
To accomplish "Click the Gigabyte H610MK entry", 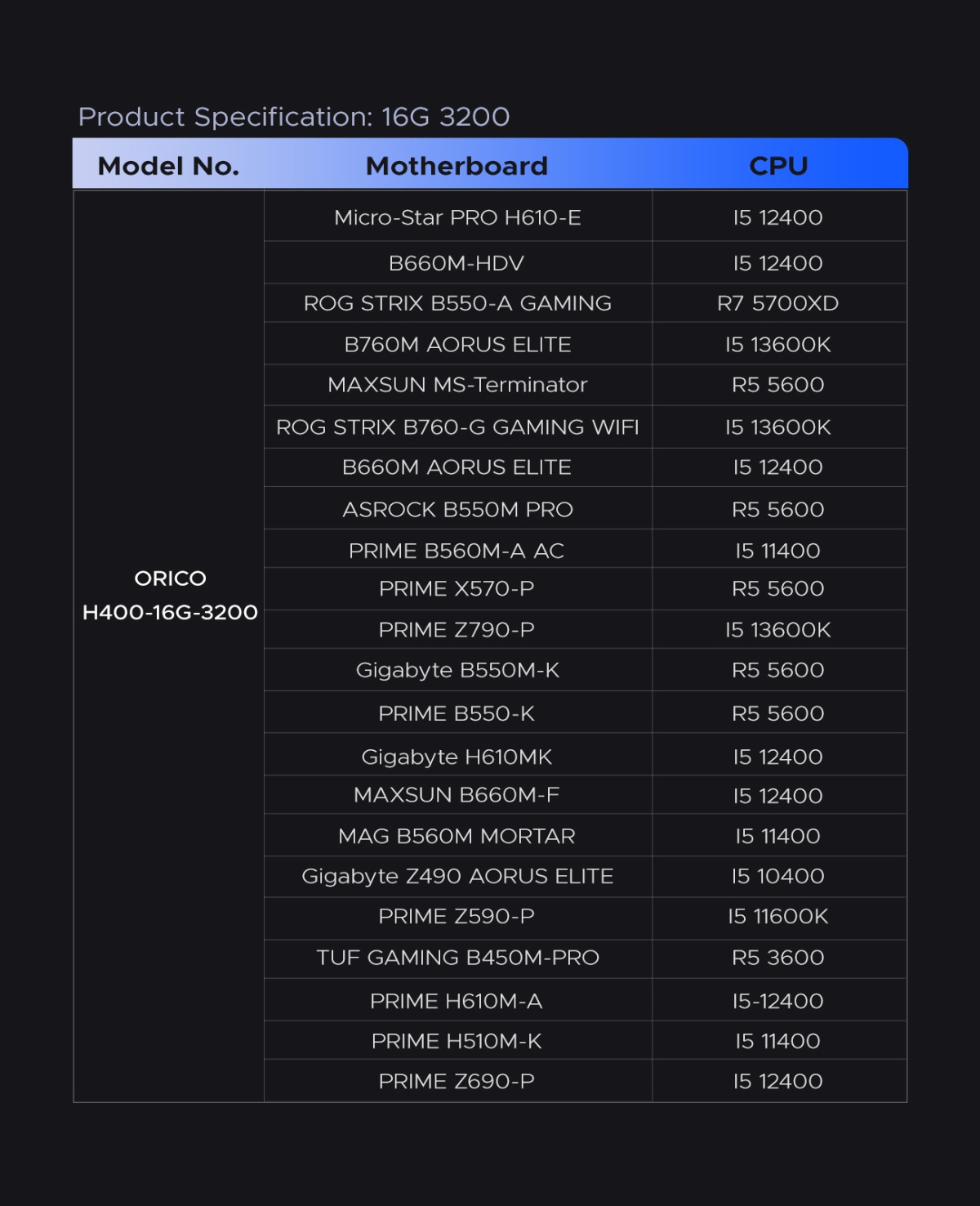I will pyautogui.click(x=457, y=757).
